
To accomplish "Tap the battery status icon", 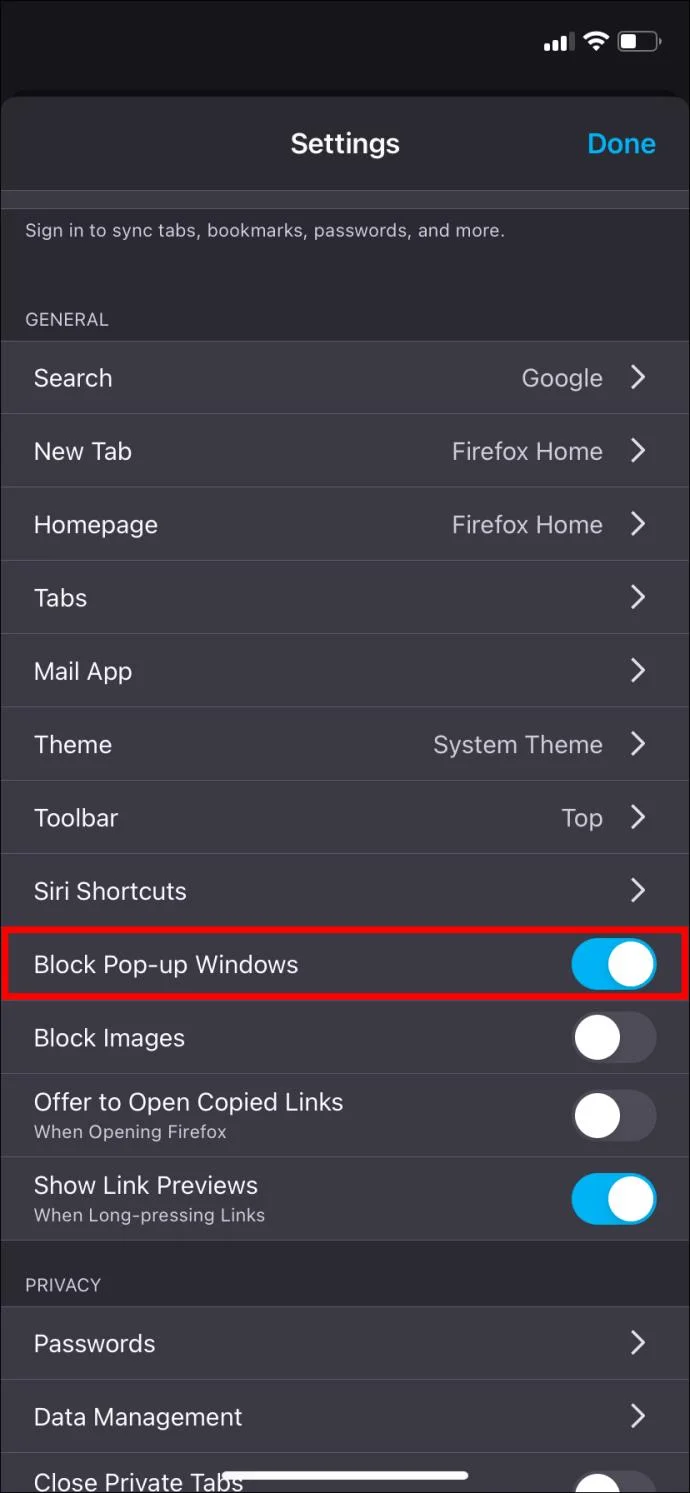I will click(x=640, y=42).
